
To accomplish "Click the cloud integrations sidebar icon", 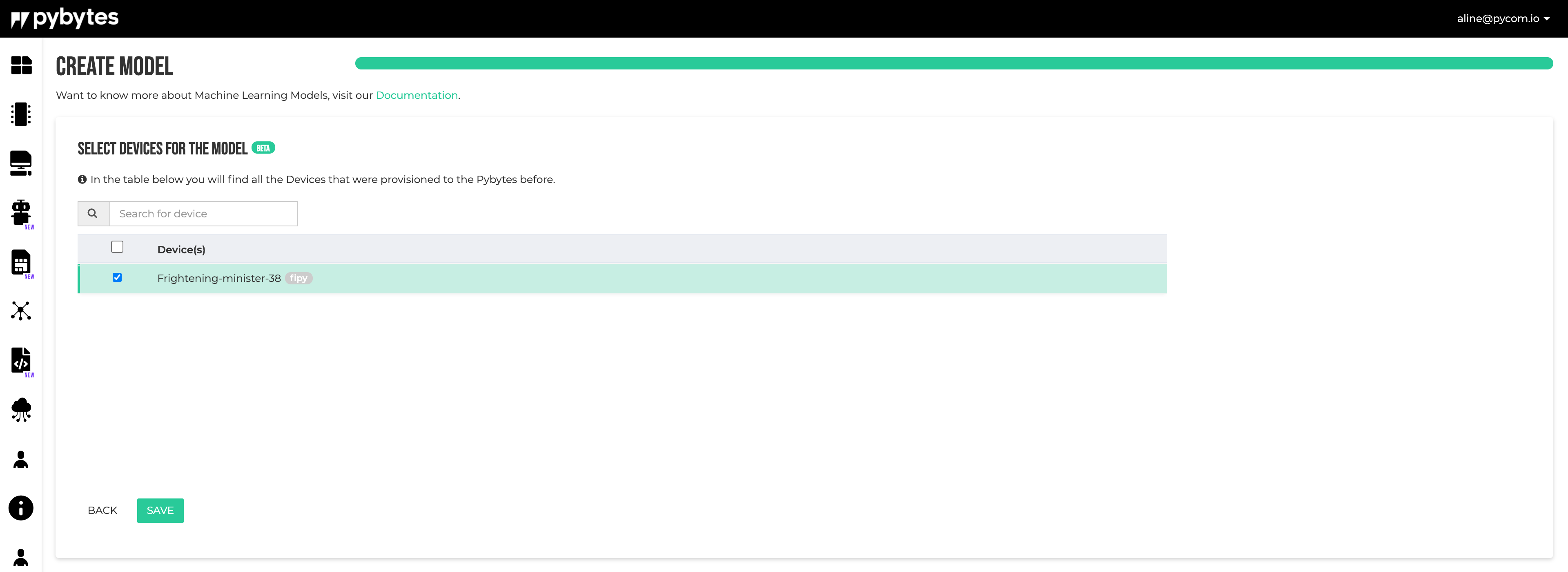I will click(21, 409).
